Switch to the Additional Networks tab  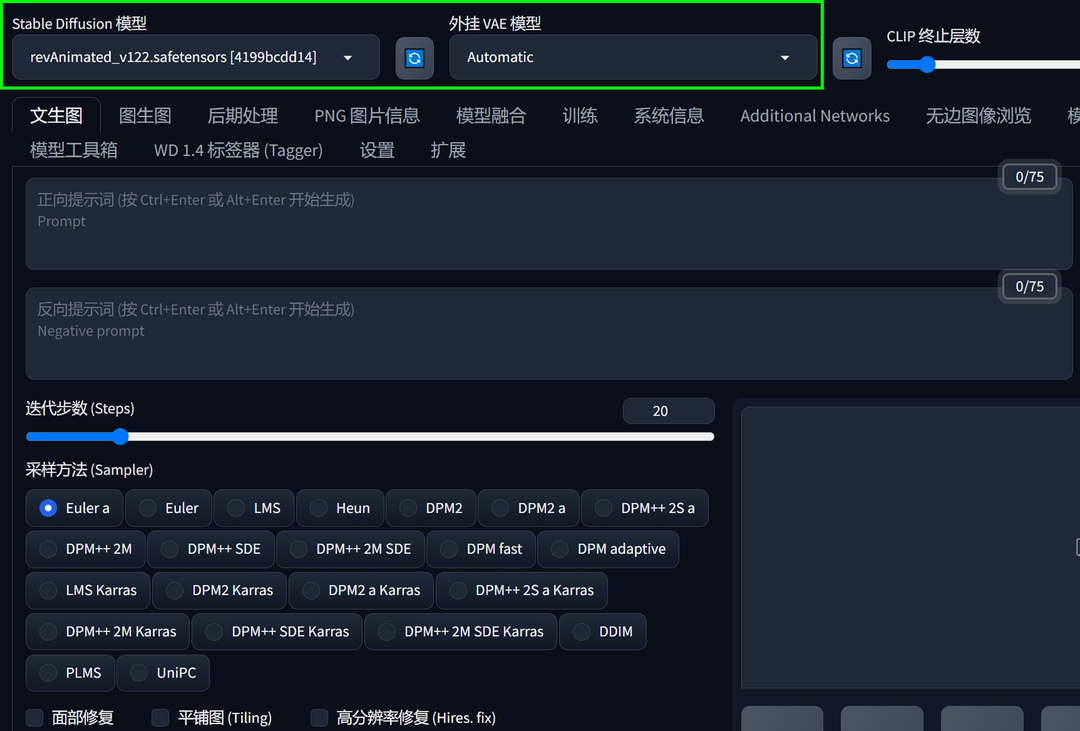tap(814, 115)
